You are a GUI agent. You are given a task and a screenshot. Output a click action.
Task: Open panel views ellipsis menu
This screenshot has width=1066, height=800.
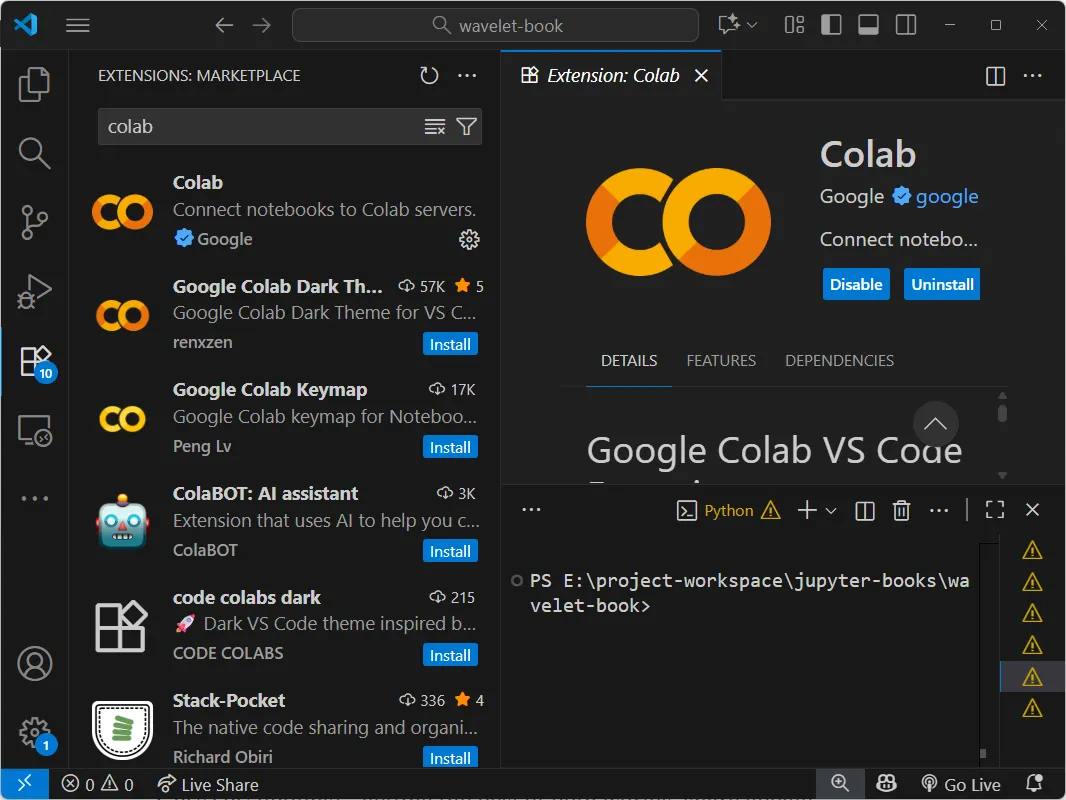coord(531,510)
